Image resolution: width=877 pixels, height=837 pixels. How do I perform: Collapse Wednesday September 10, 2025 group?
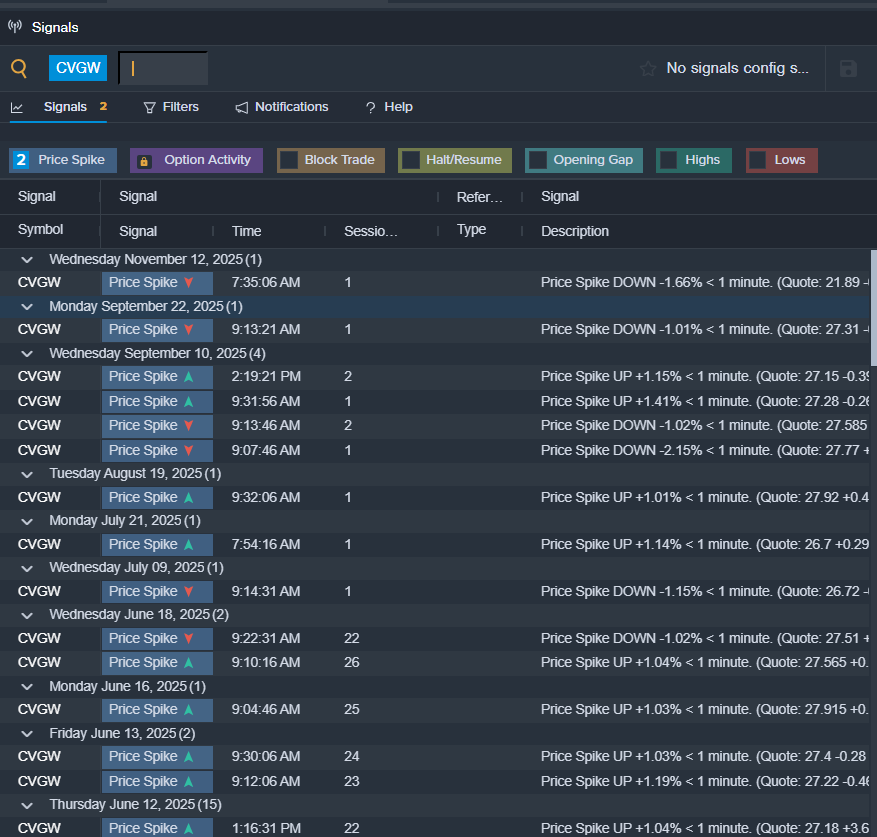coord(28,353)
